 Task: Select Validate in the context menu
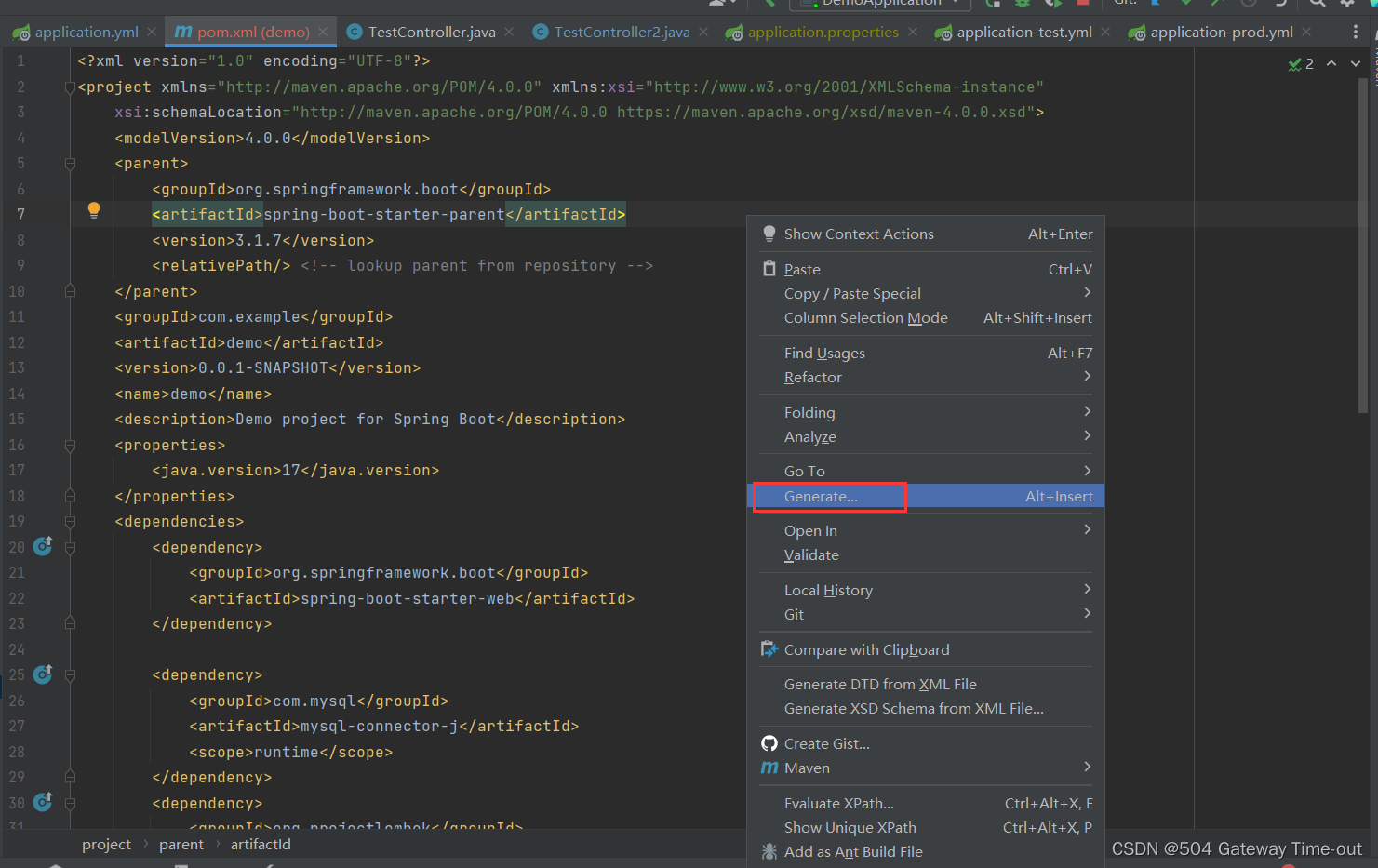click(x=926, y=555)
